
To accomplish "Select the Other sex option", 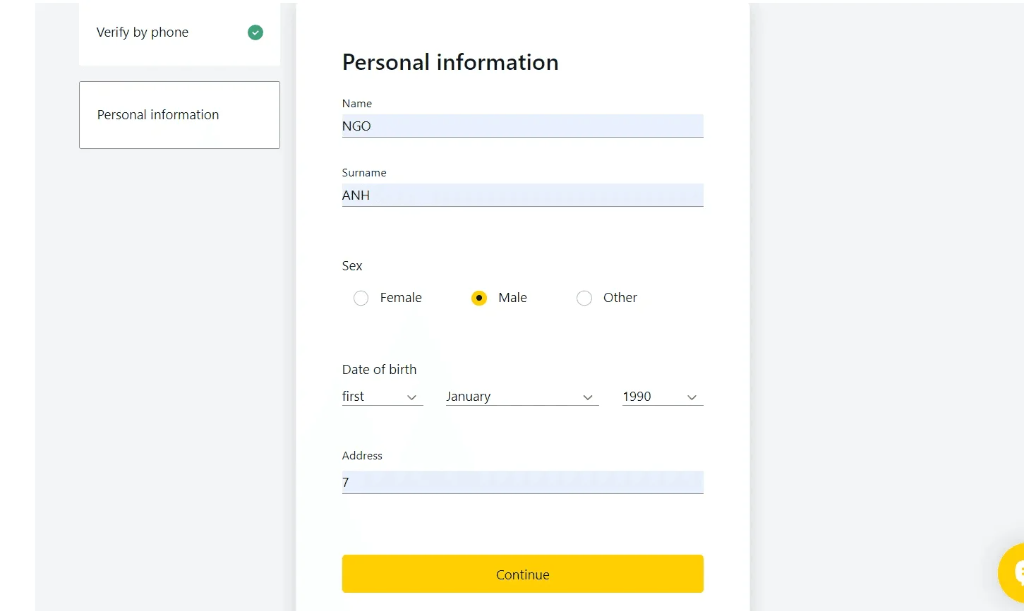I will (x=584, y=298).
